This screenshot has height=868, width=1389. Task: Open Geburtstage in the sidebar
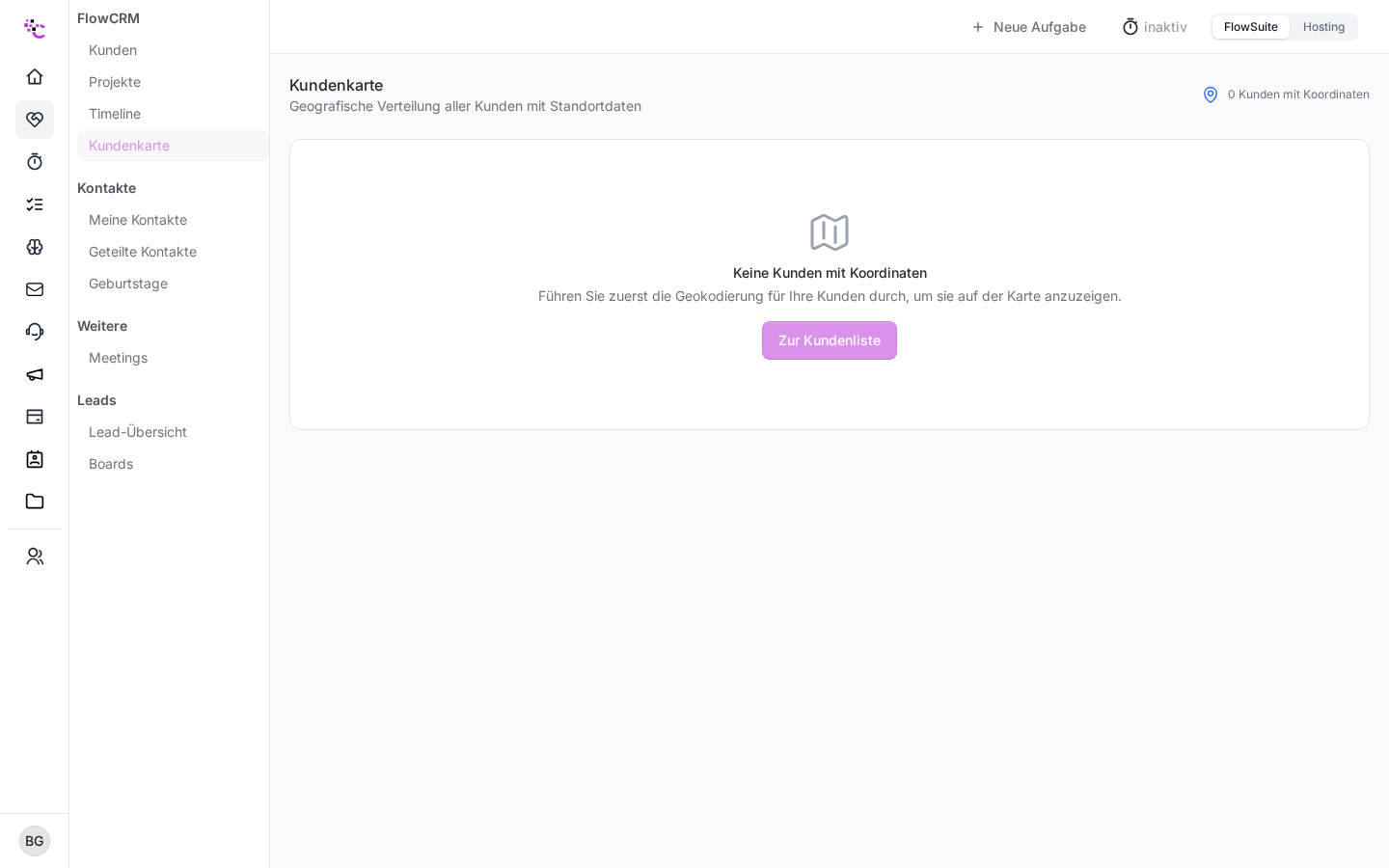coord(173,284)
